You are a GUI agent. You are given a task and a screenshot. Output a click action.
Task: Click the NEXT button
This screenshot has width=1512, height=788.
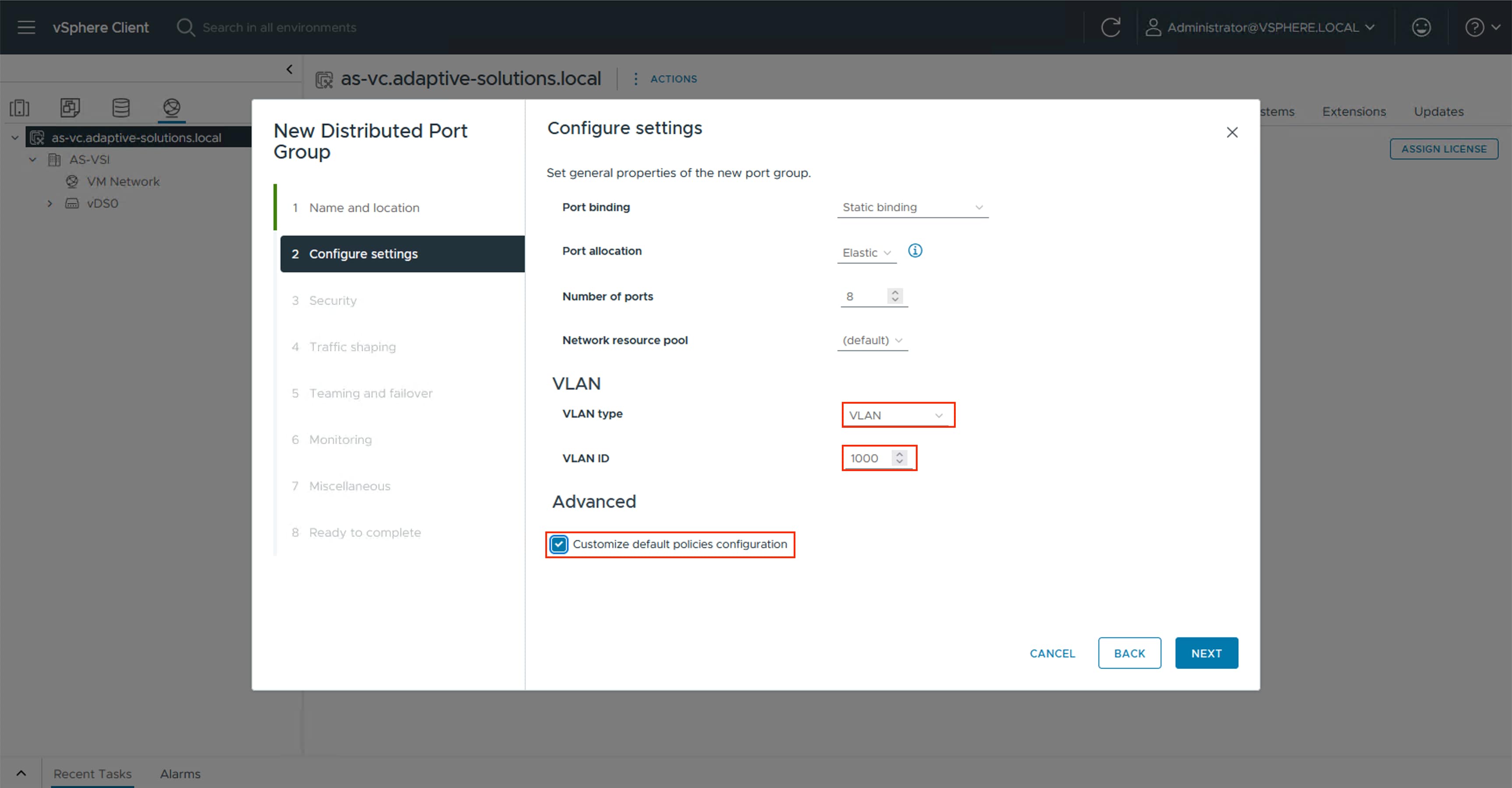coord(1206,652)
